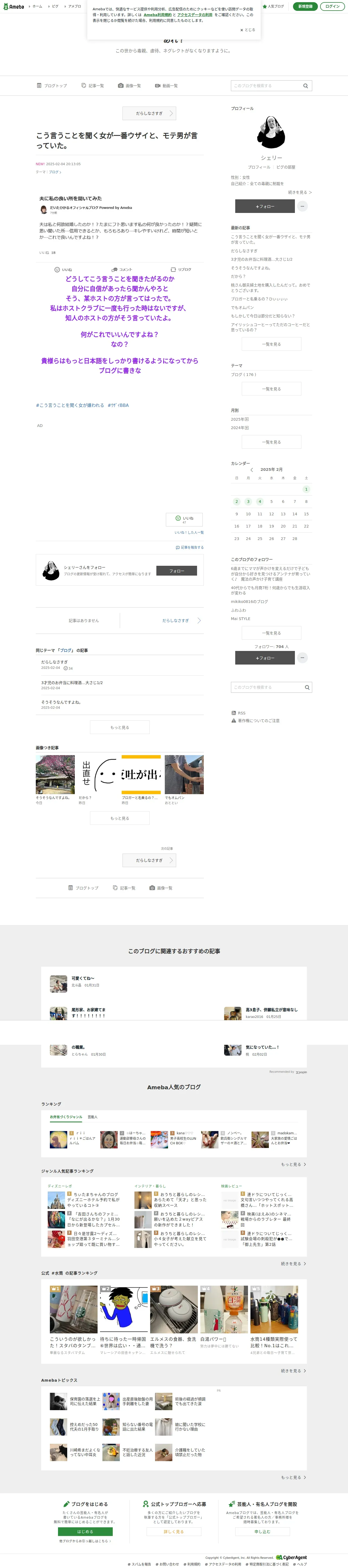Open 著作権についてのご注意 warning link
Viewport: 348px width, 1568px height.
click(x=255, y=721)
